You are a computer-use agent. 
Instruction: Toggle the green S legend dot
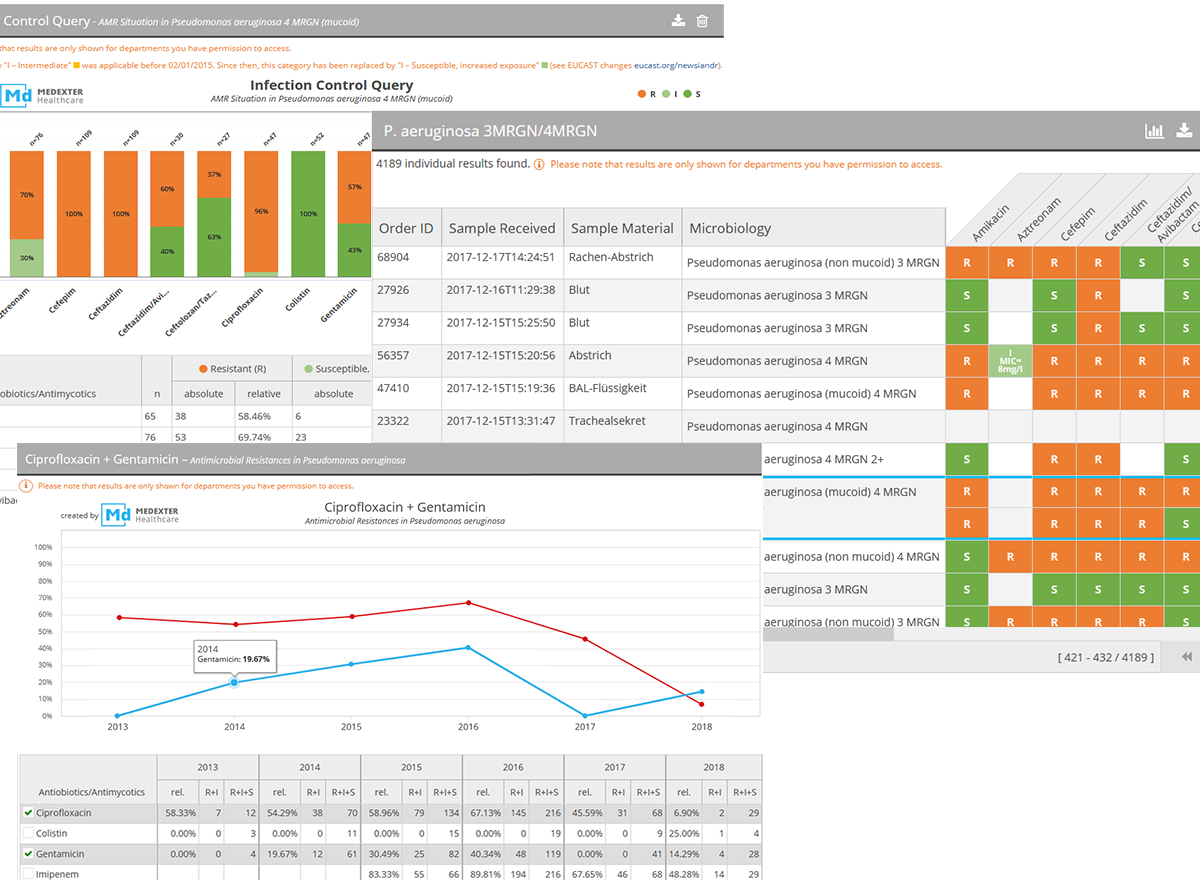[686, 93]
